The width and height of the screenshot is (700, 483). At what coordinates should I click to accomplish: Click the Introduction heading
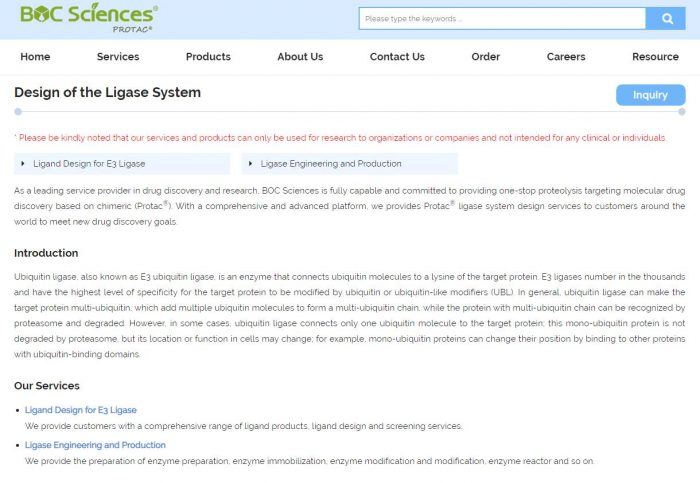(x=46, y=253)
